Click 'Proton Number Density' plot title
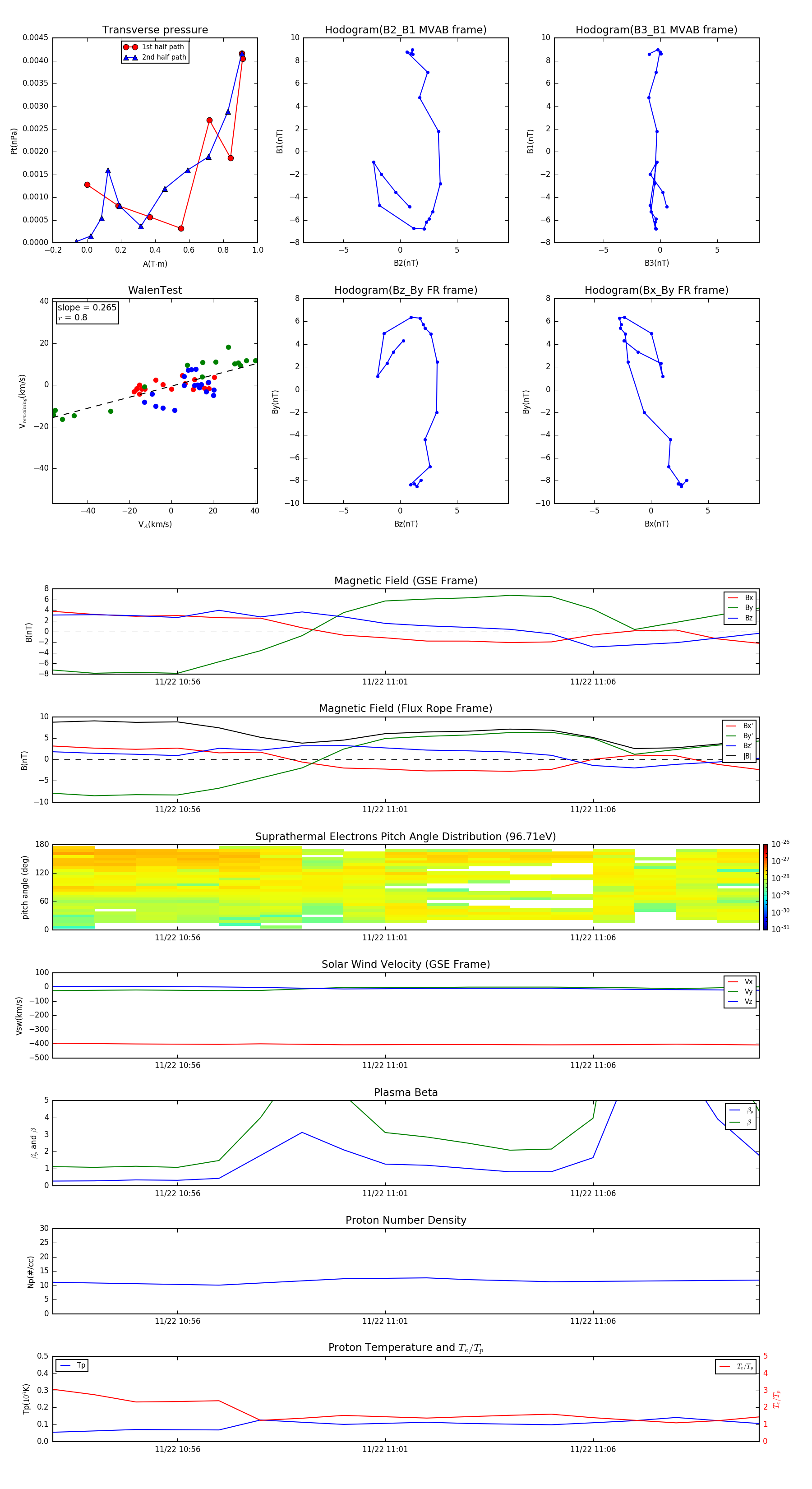Screen dimensions: 812x1489 (x=406, y=1220)
